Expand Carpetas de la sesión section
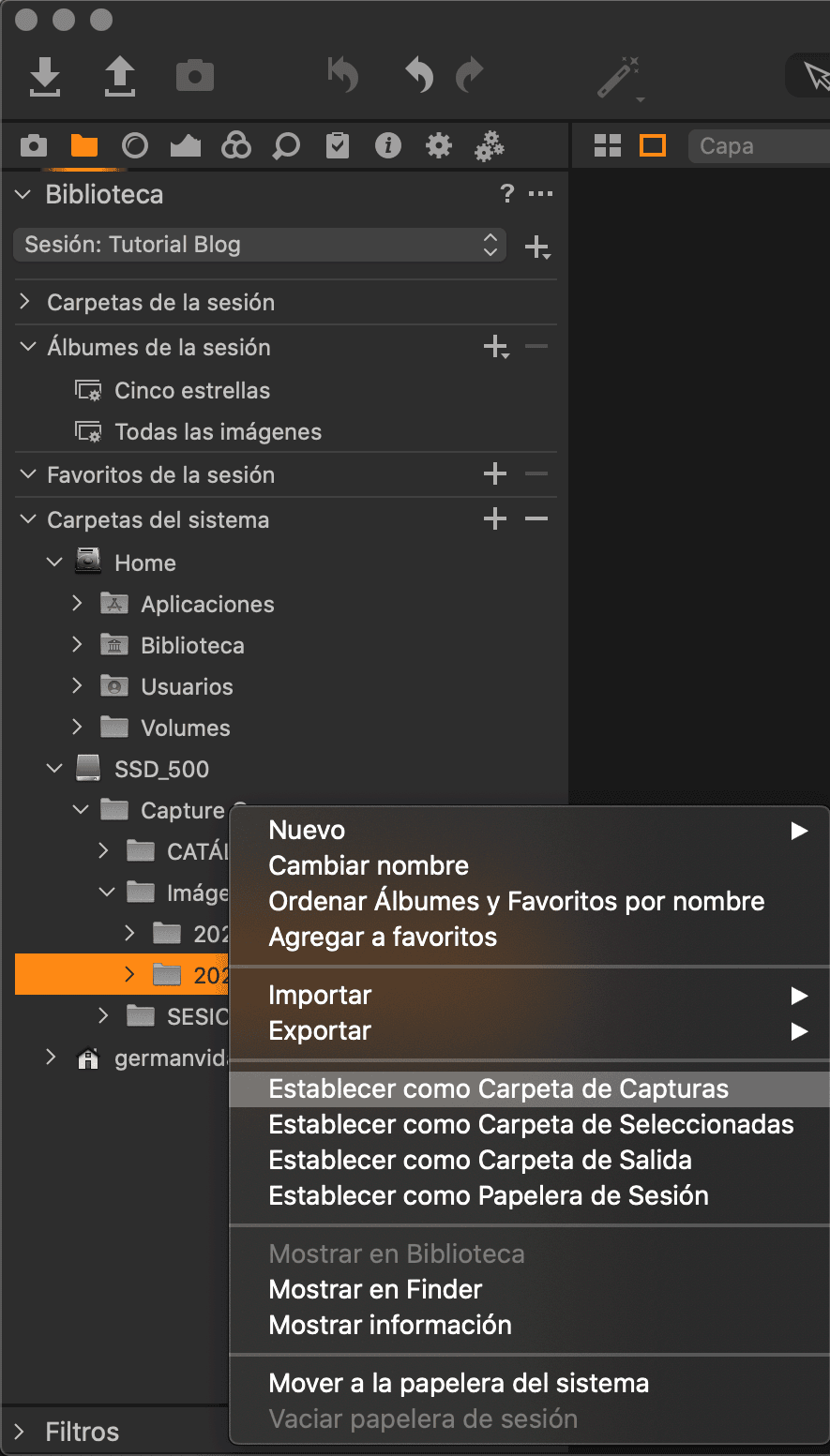Screen dimensions: 830x1456 26,302
